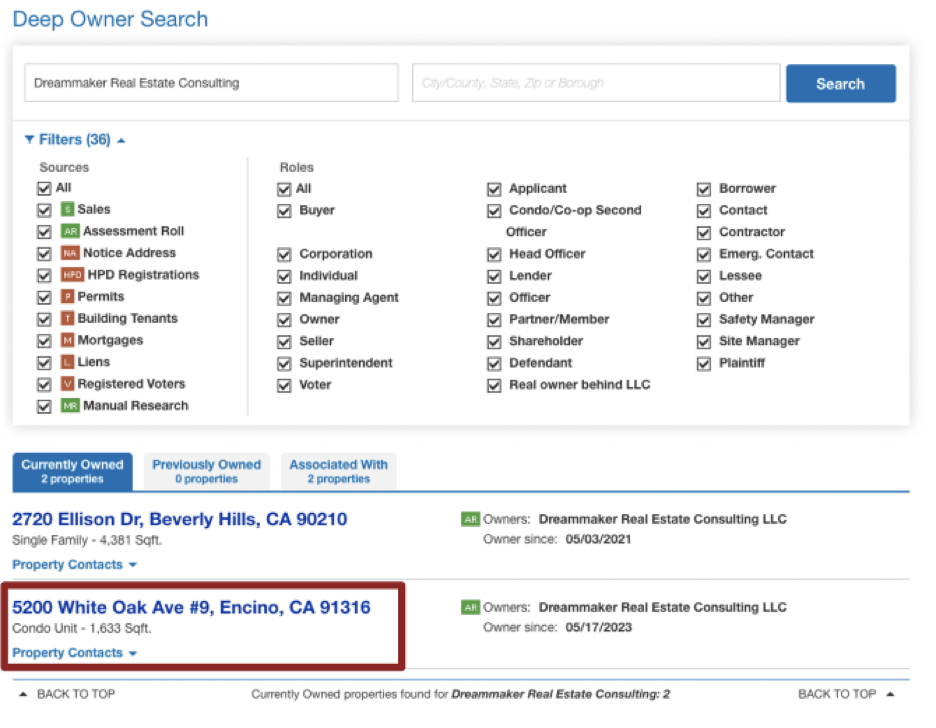Click the Notice Address NA icon
Screen dimensions: 936x728
[70, 253]
